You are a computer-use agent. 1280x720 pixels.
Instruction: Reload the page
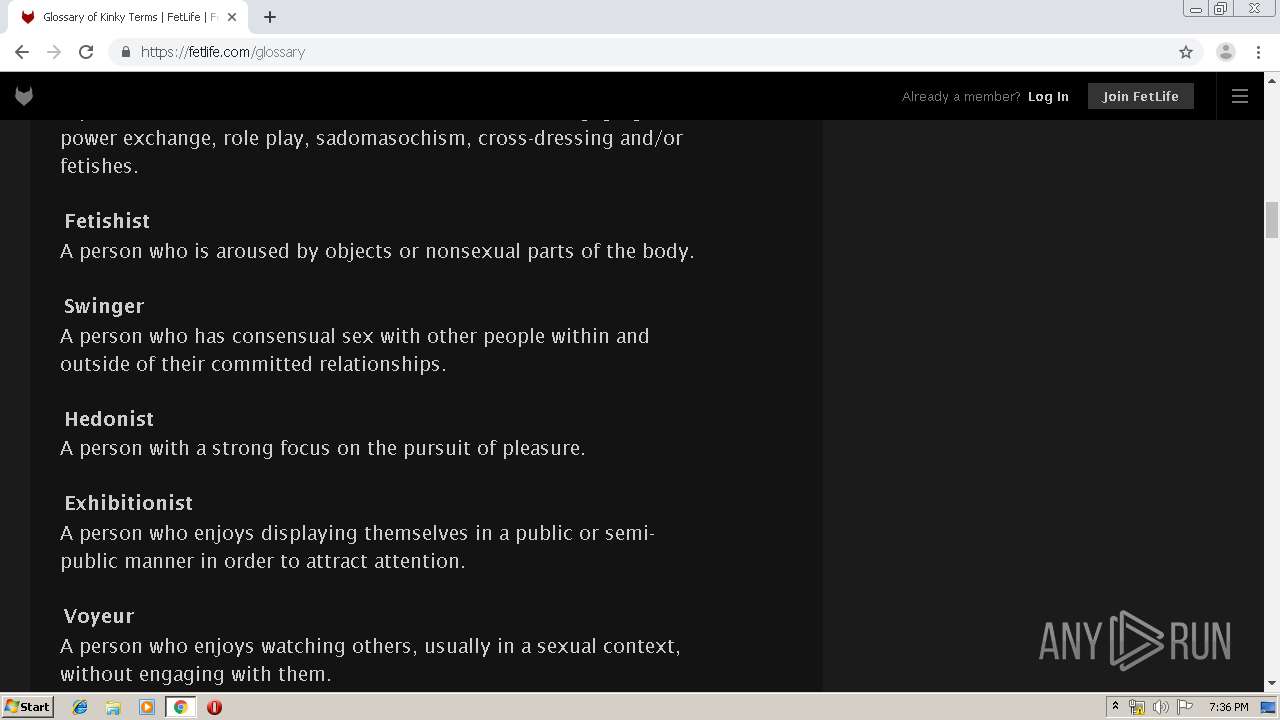[x=86, y=52]
